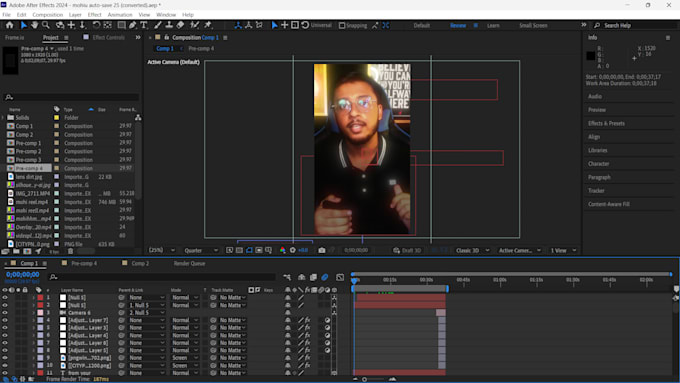Pick the Selection arrow tool
Screen dimensions: 680x383
point(23,26)
